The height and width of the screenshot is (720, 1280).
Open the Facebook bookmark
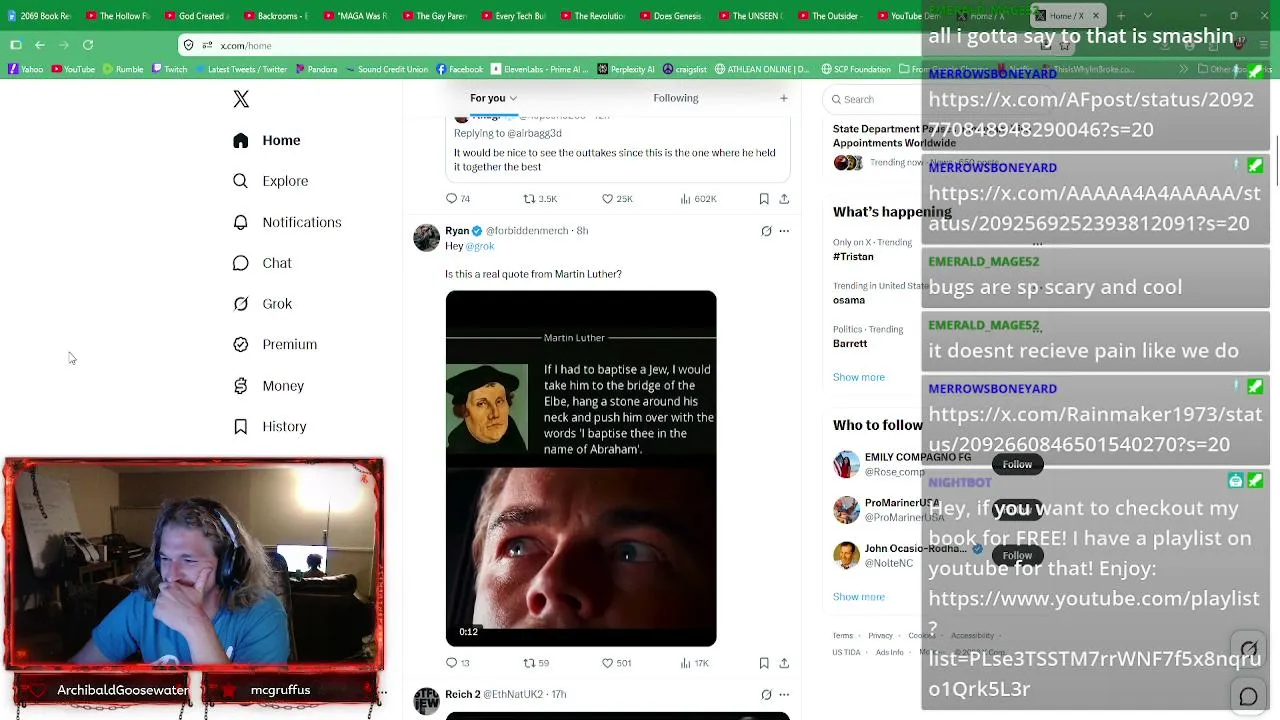459,69
